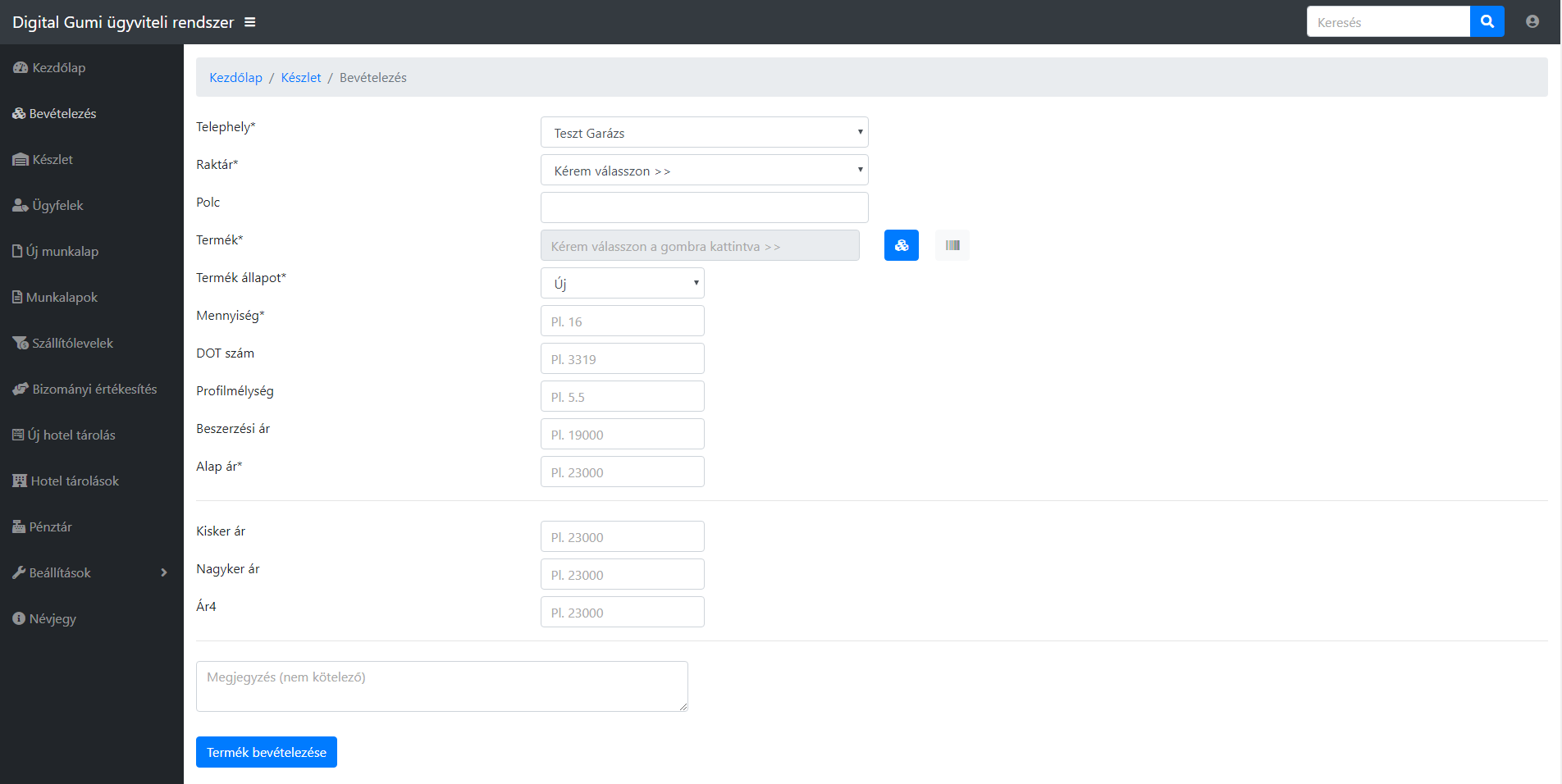This screenshot has height=784, width=1562.
Task: Click the Új hotel tárolás icon
Action: pyautogui.click(x=18, y=435)
